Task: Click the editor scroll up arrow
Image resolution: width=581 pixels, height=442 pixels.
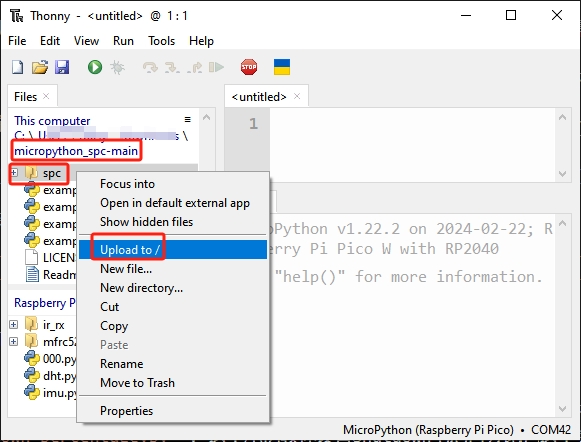Action: click(x=562, y=117)
